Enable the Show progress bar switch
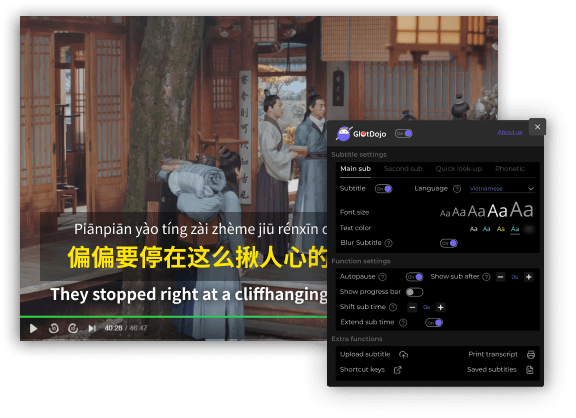 click(414, 292)
